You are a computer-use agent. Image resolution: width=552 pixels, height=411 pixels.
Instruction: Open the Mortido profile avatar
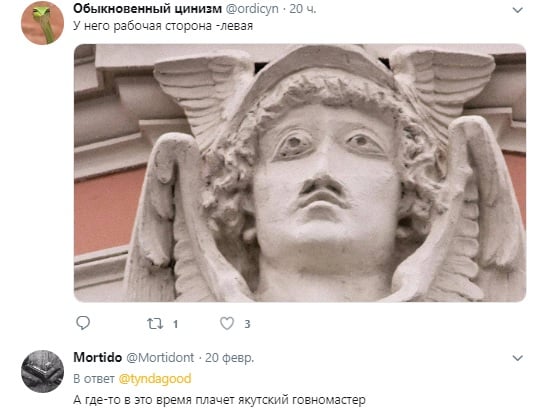(x=42, y=371)
